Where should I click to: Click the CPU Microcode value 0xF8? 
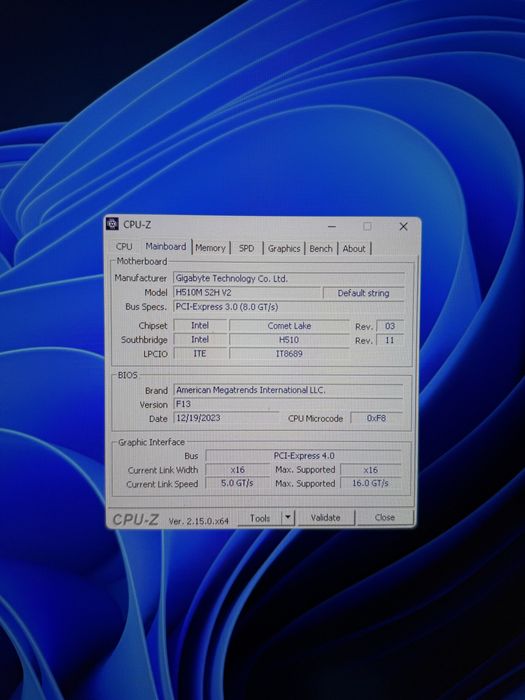click(x=376, y=418)
